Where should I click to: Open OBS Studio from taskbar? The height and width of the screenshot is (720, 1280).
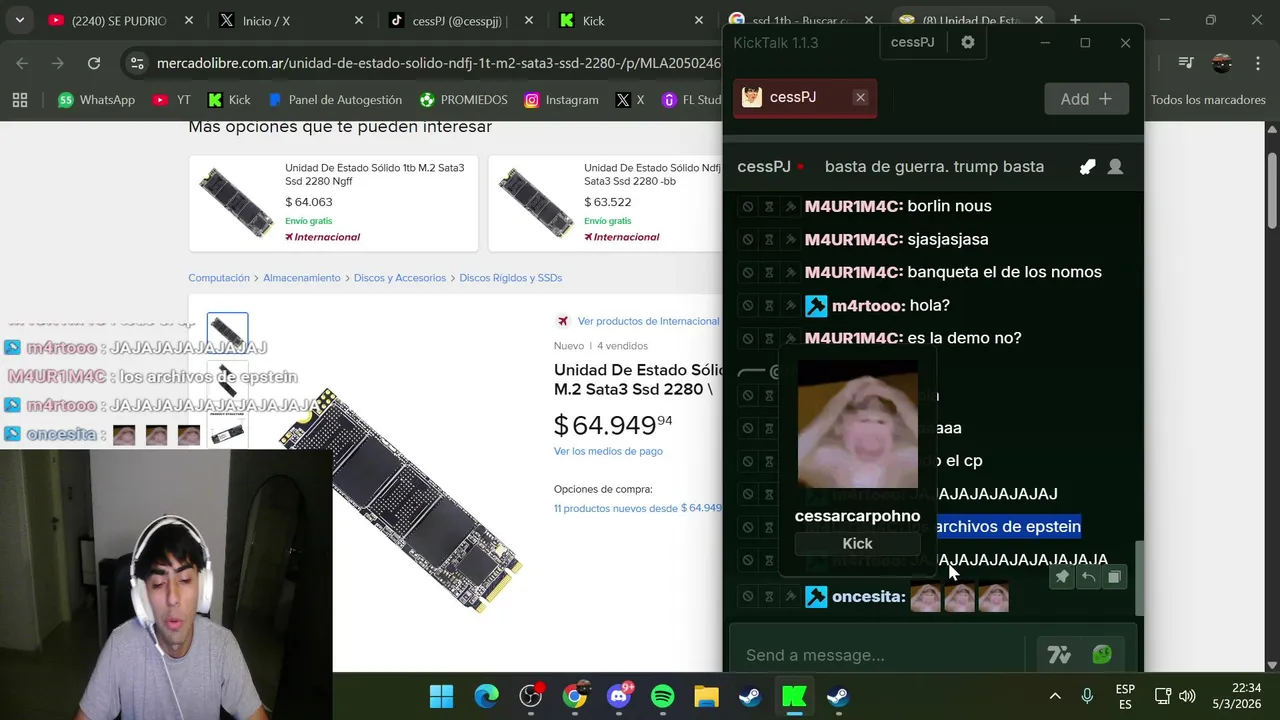pyautogui.click(x=530, y=696)
